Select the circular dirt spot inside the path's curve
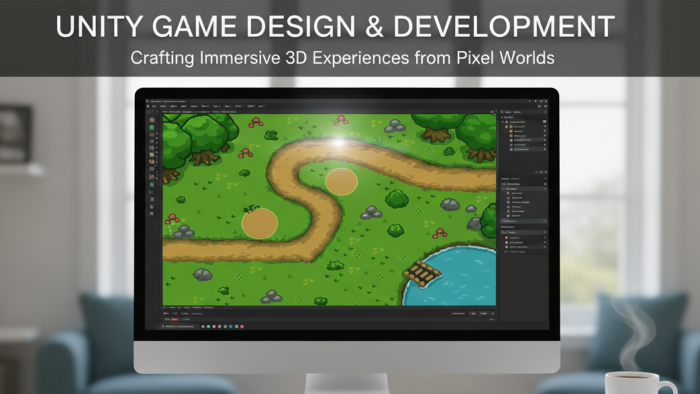Image resolution: width=700 pixels, height=394 pixels. tap(341, 182)
